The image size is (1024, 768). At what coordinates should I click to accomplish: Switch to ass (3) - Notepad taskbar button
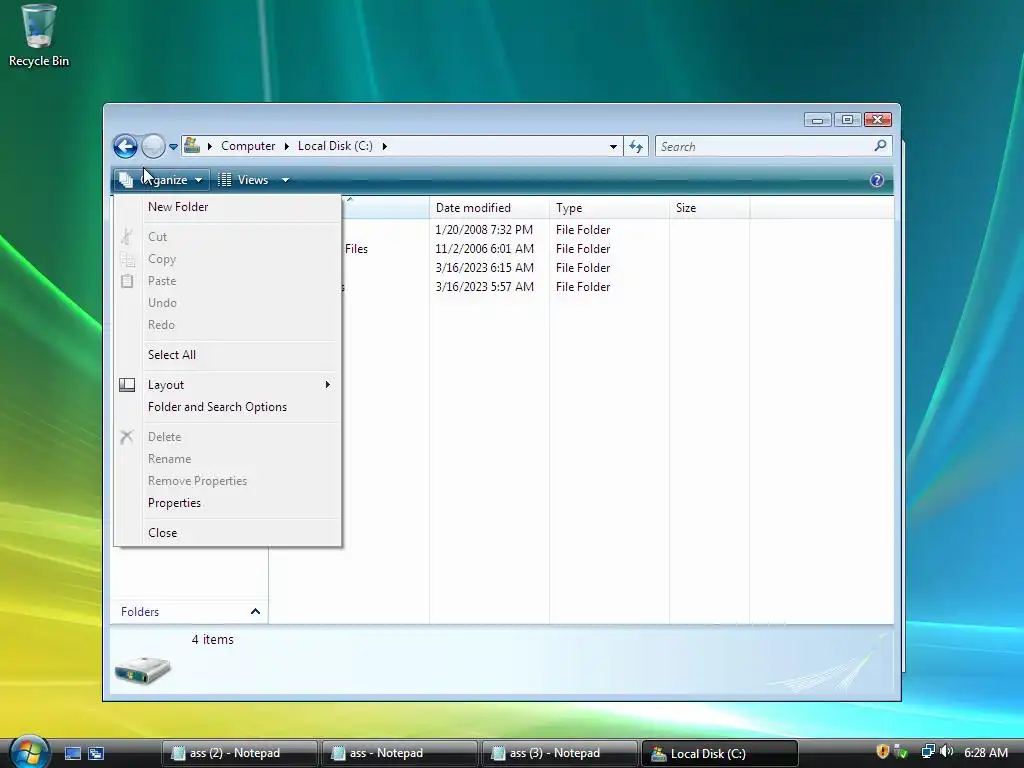pos(560,754)
